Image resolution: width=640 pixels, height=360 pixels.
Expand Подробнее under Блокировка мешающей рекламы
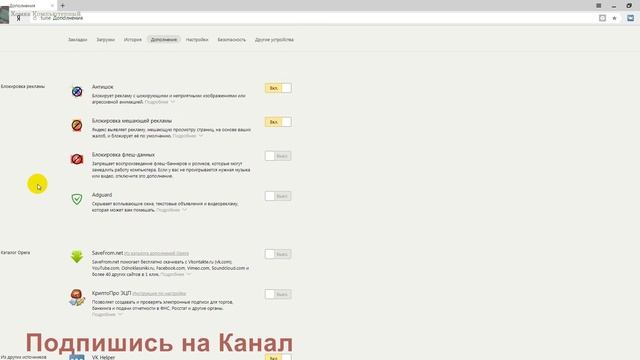[188, 136]
